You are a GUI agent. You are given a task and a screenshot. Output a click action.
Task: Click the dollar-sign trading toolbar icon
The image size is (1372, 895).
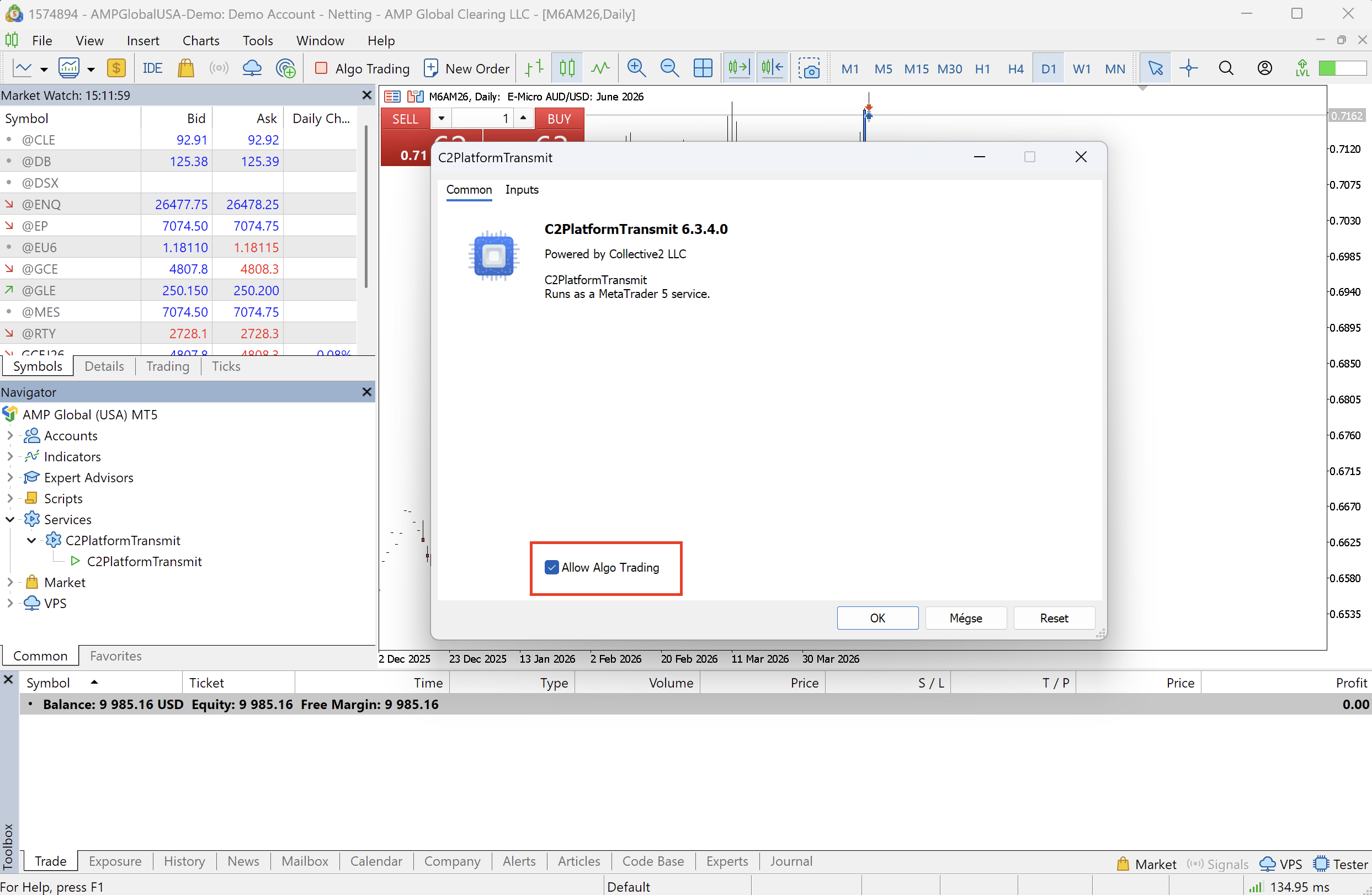tap(116, 68)
